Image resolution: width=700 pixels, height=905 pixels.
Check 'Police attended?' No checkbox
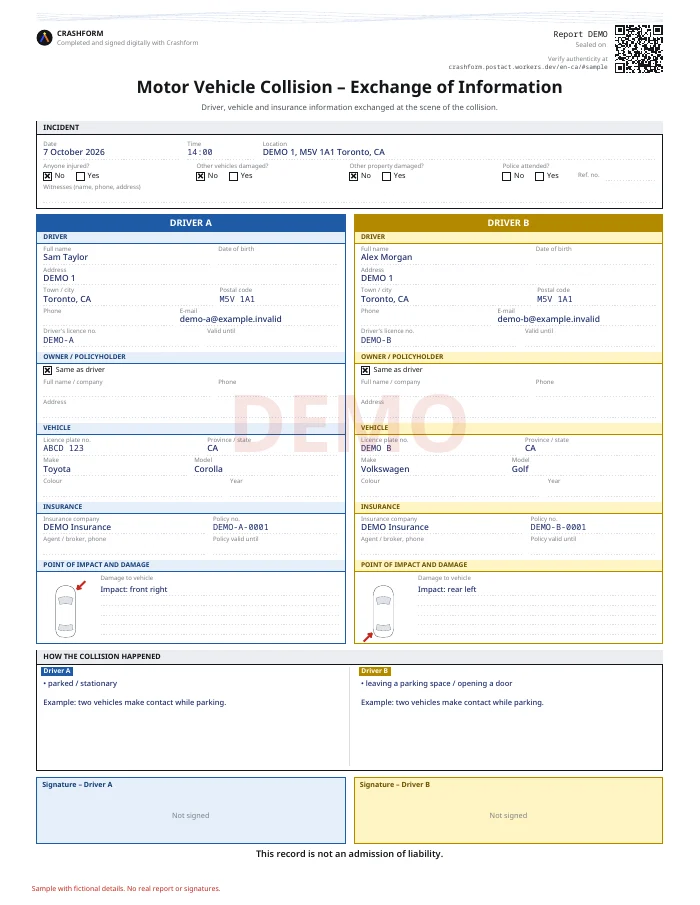tap(506, 176)
